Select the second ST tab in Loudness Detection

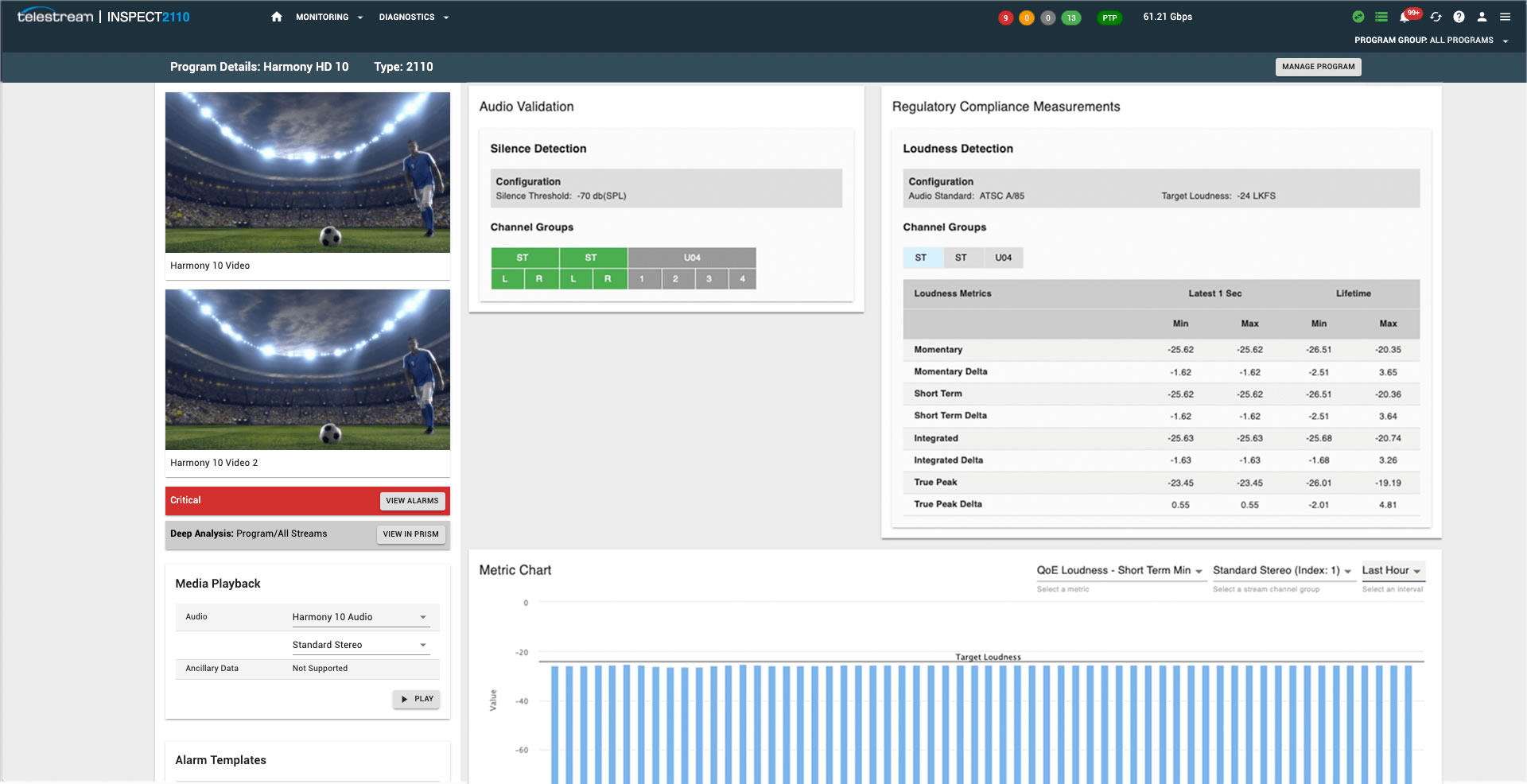[x=962, y=258]
